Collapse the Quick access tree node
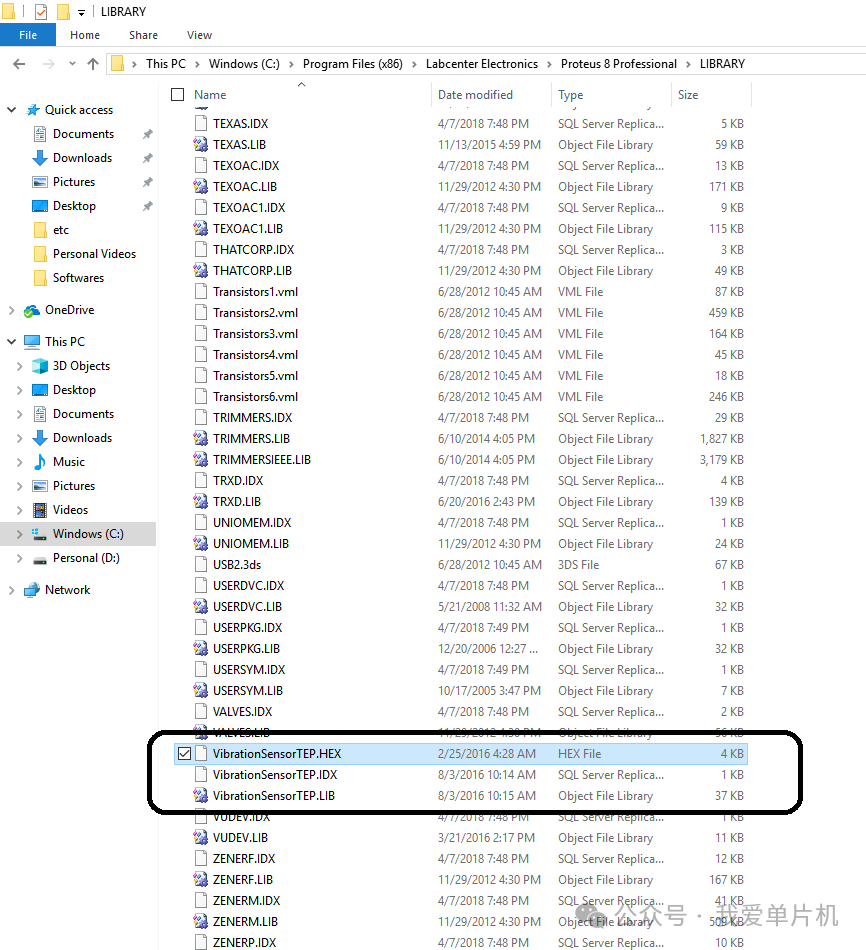Screen dimensions: 866x950 [x=12, y=110]
